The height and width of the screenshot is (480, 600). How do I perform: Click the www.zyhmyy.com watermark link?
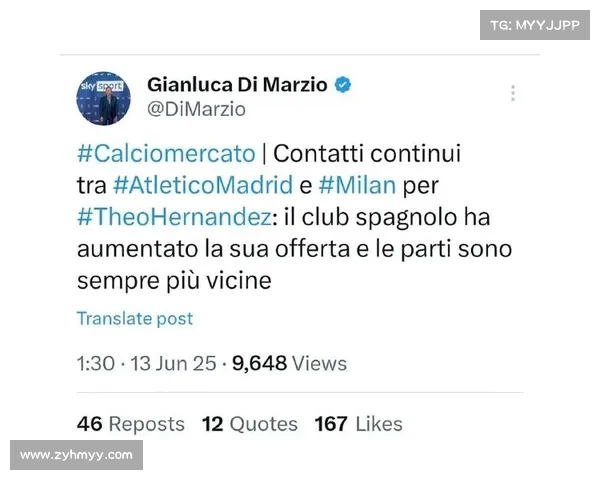point(77,455)
